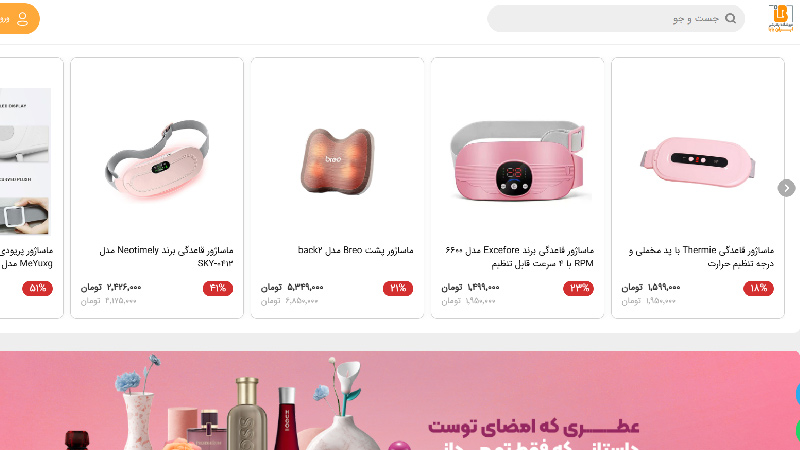The width and height of the screenshot is (800, 450).
Task: Click the orange login button
Action: 18,19
